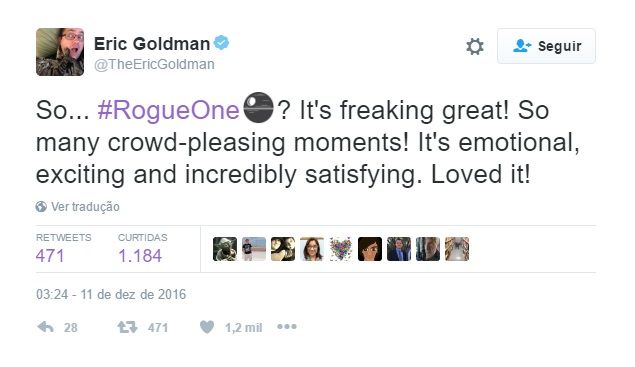Click the retweet icon
The height and width of the screenshot is (367, 635).
coord(127,327)
